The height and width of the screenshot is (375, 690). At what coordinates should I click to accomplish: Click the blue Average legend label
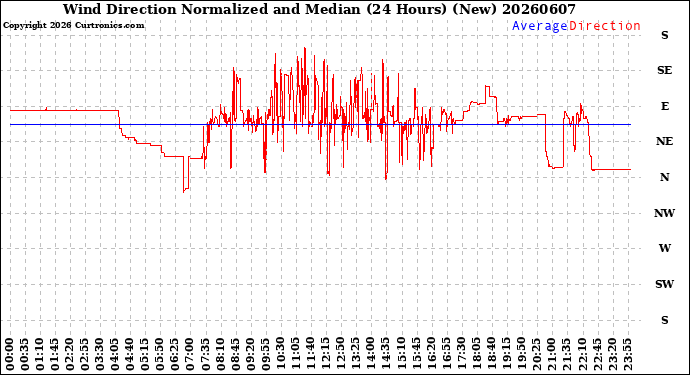coord(540,26)
